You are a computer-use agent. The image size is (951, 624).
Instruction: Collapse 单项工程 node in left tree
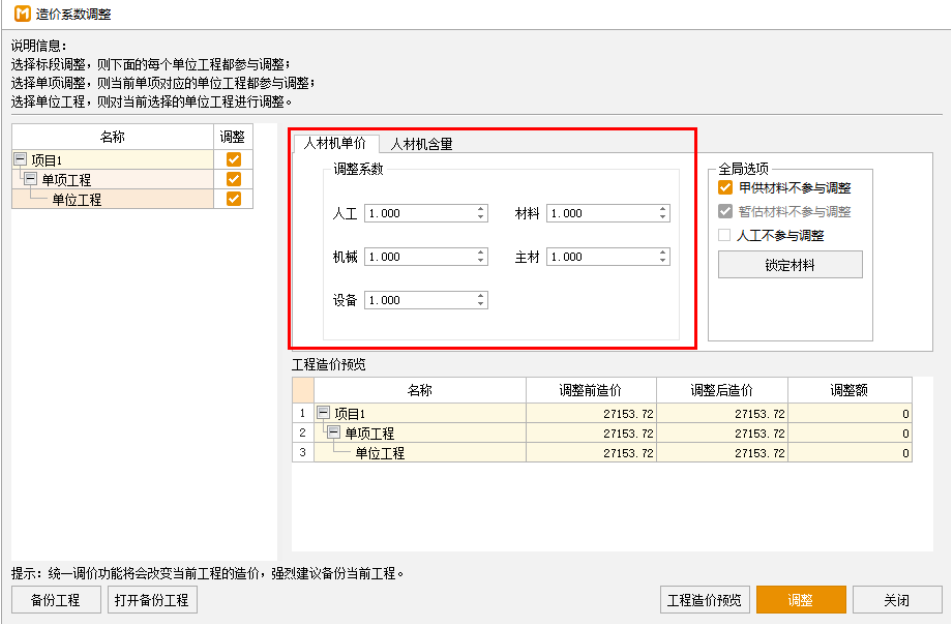tap(31, 180)
